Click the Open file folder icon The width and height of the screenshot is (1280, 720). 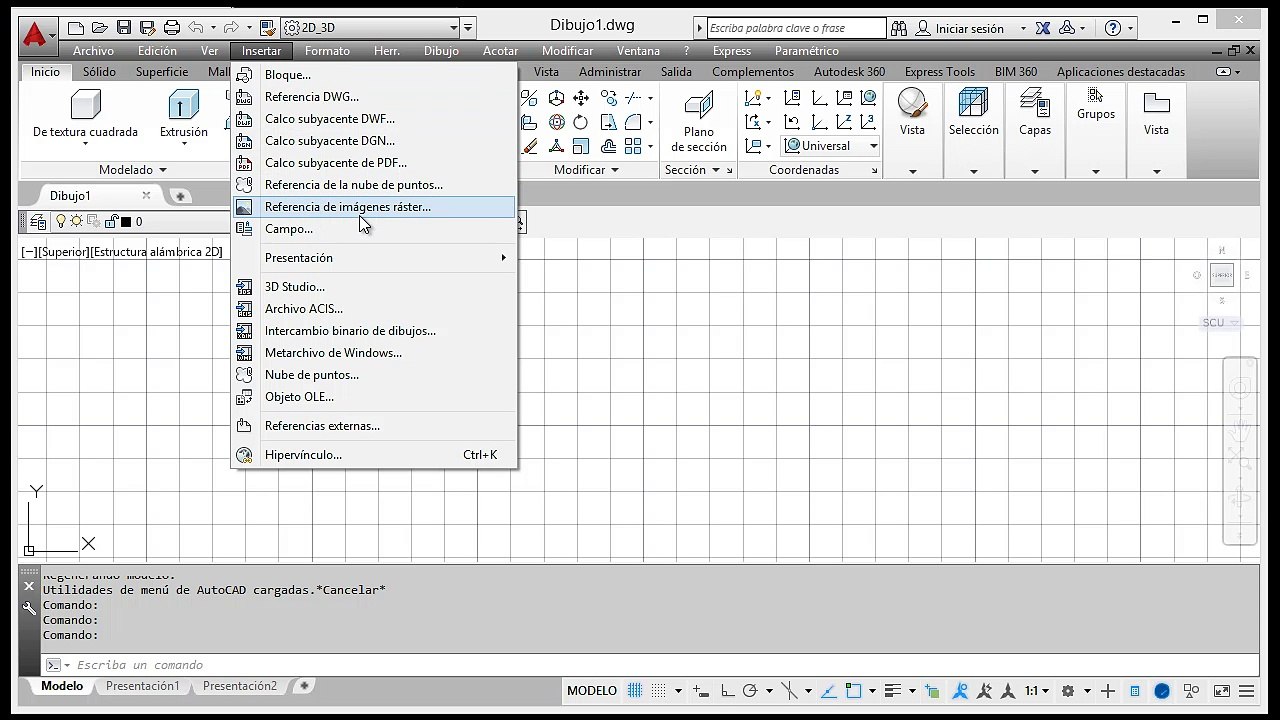[101, 28]
